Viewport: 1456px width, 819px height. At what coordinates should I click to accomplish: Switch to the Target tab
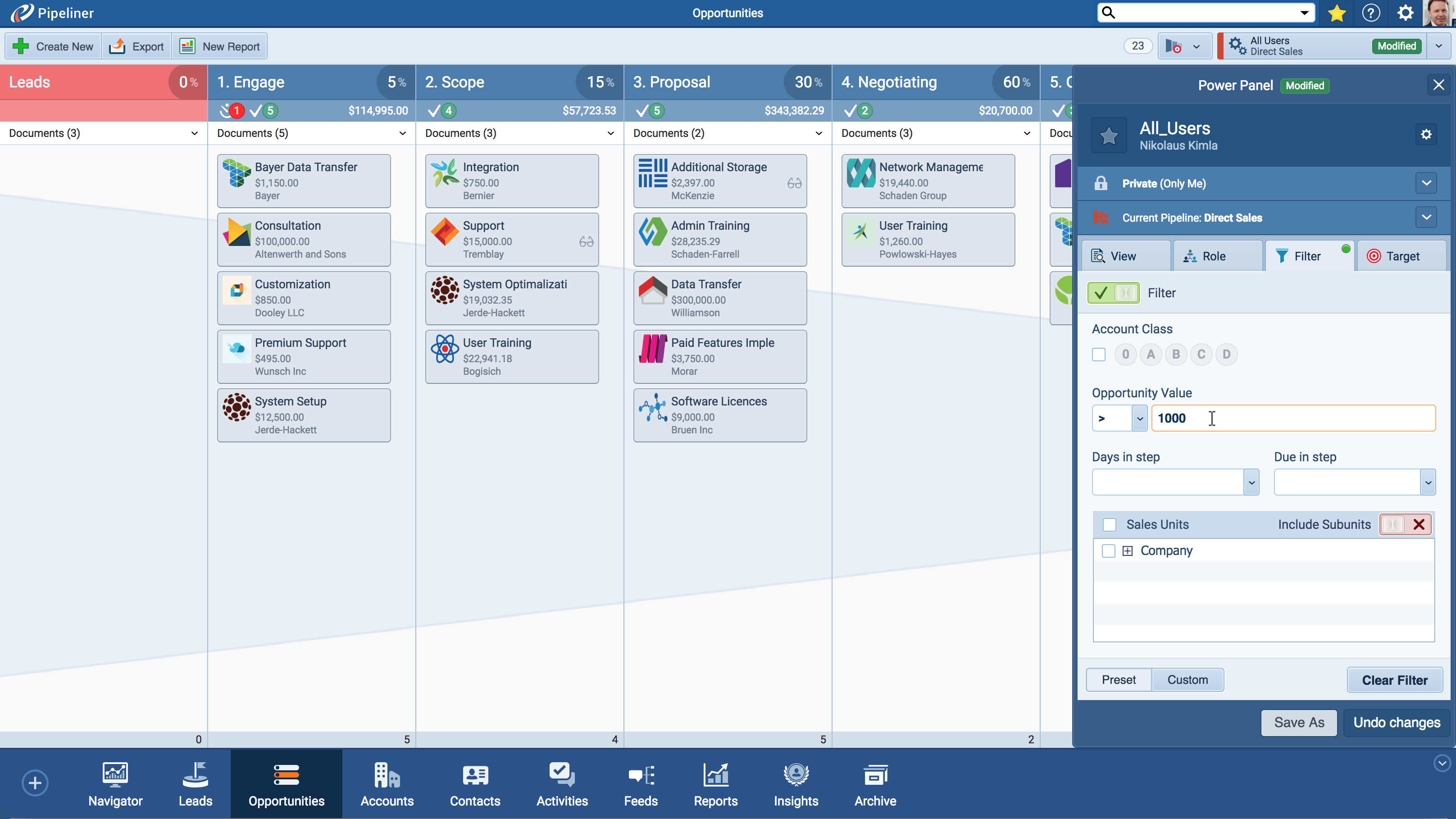[1402, 256]
